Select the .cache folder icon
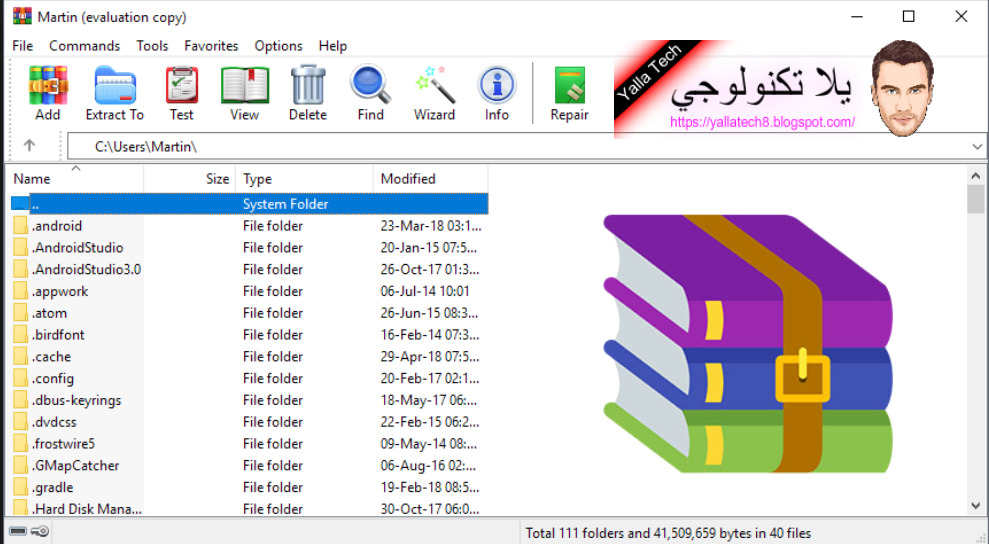Image resolution: width=989 pixels, height=544 pixels. click(x=21, y=357)
